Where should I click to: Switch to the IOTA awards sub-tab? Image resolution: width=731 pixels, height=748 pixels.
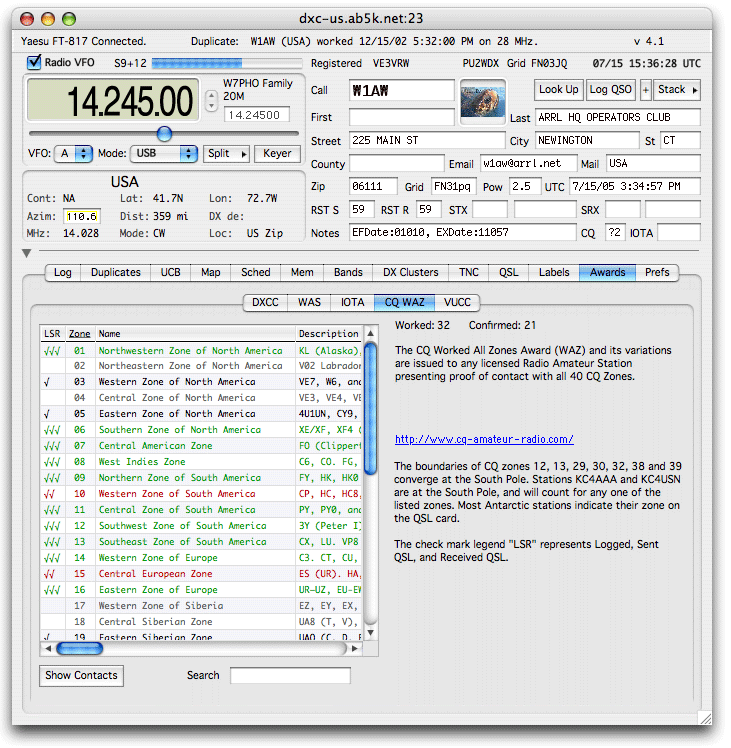pos(352,301)
